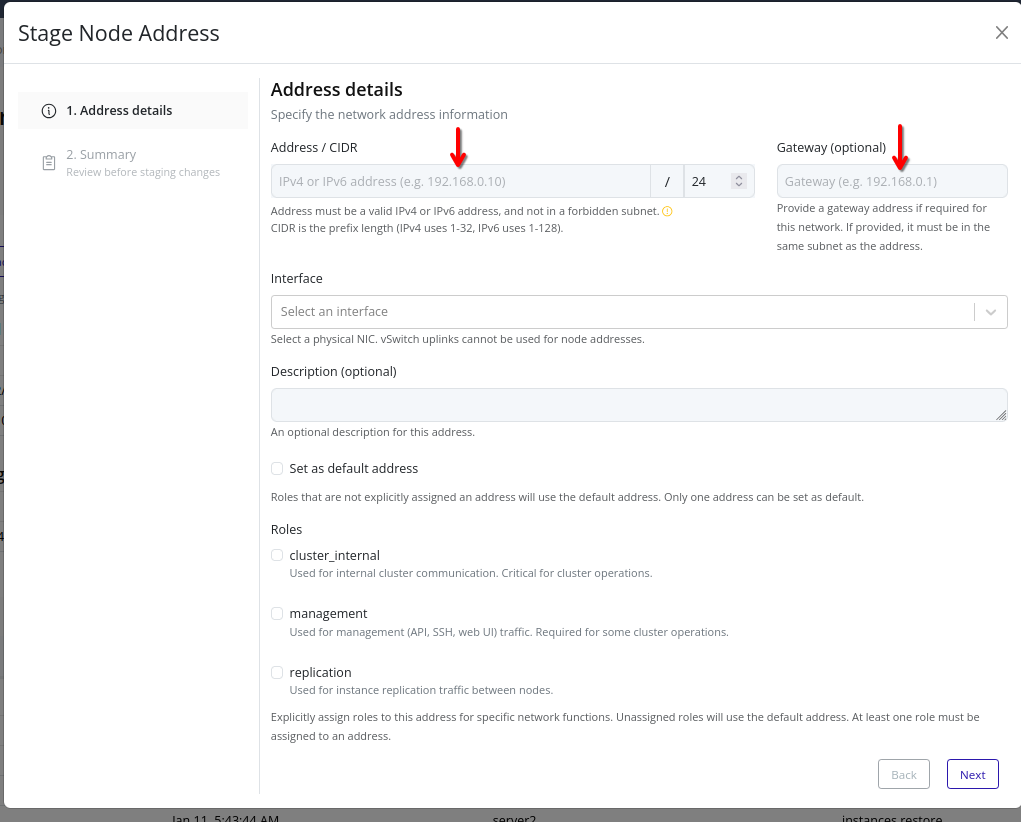
Task: Click the Next button
Action: [x=971, y=774]
